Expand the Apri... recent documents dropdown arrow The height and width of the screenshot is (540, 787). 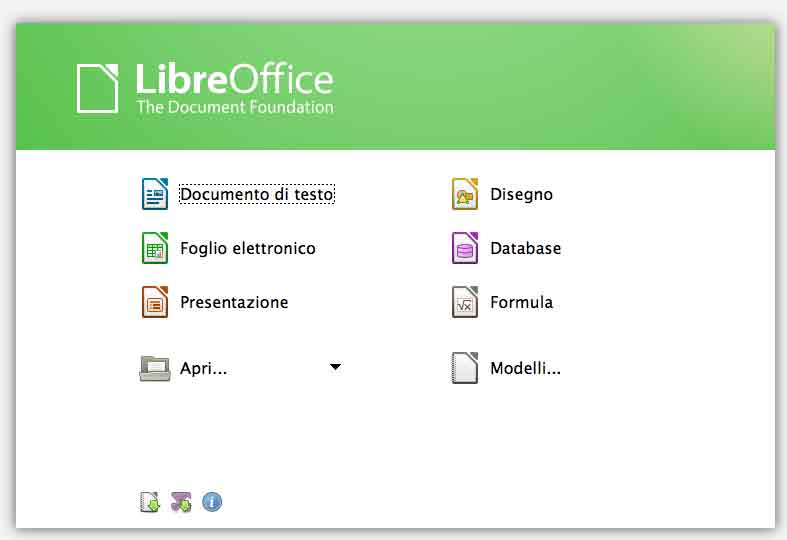[x=335, y=367]
